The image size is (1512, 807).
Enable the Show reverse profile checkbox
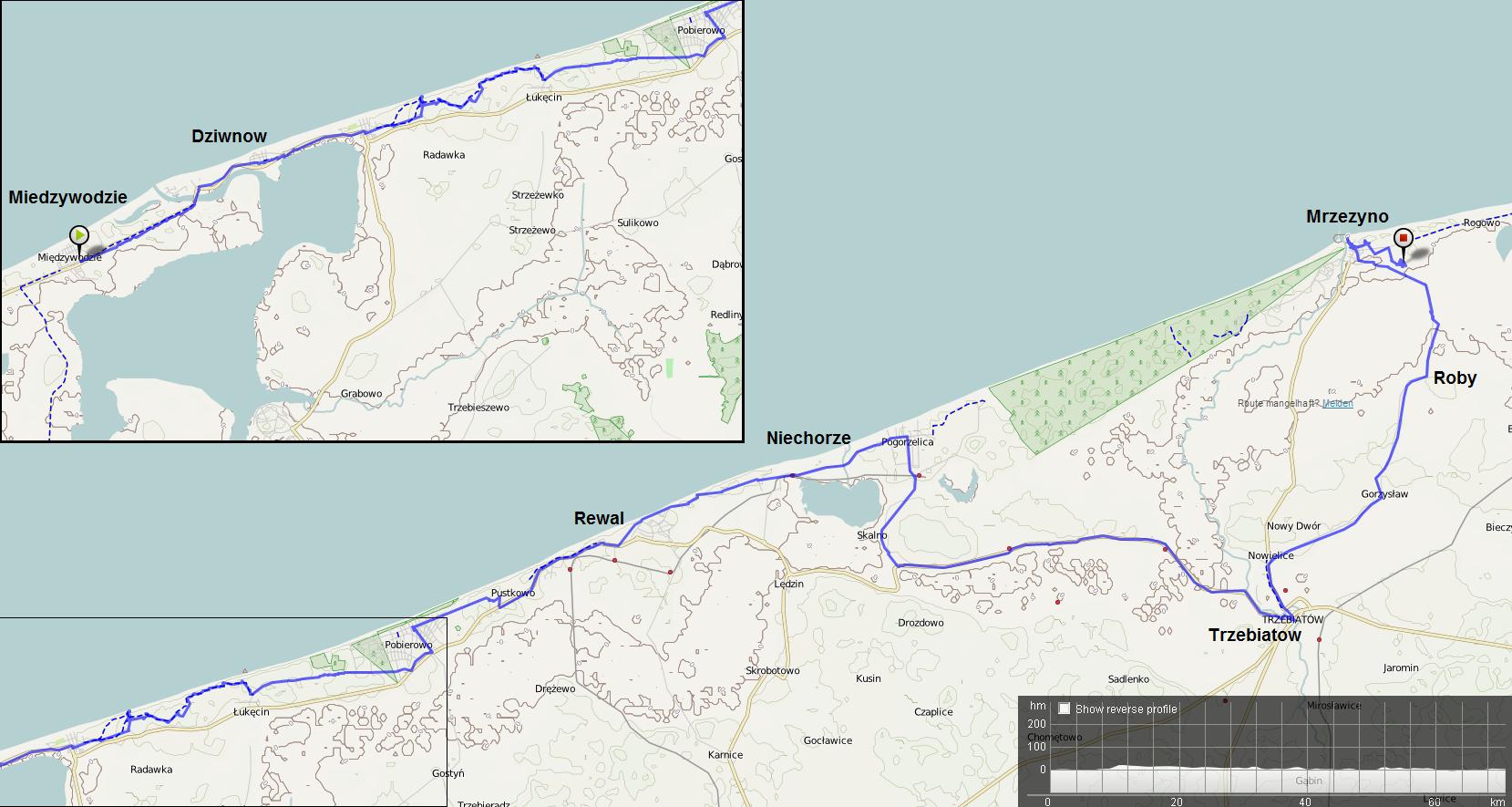(1065, 709)
